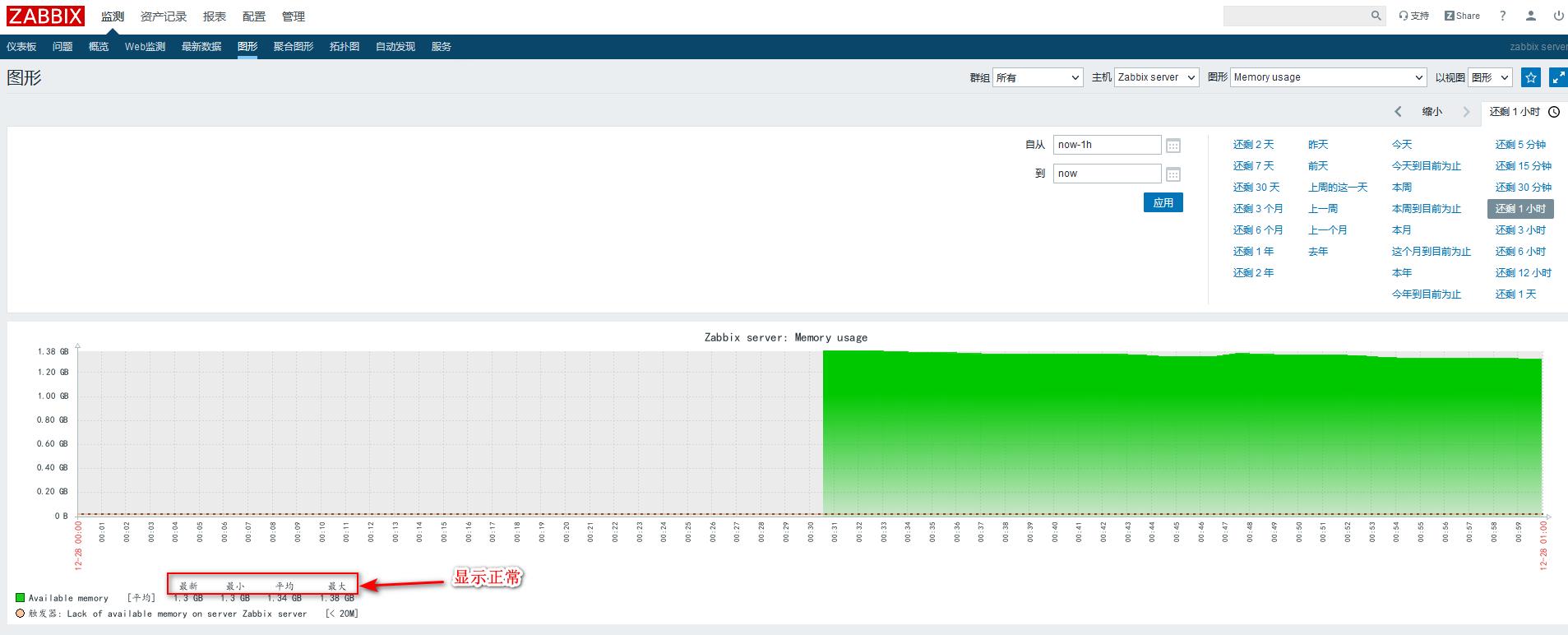
Task: Add graph to favorites with star icon
Action: click(x=1530, y=77)
